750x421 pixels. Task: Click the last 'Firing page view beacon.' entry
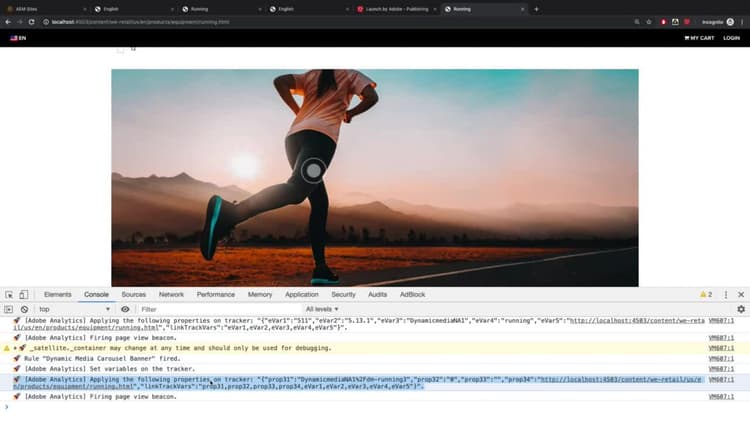tap(100, 397)
